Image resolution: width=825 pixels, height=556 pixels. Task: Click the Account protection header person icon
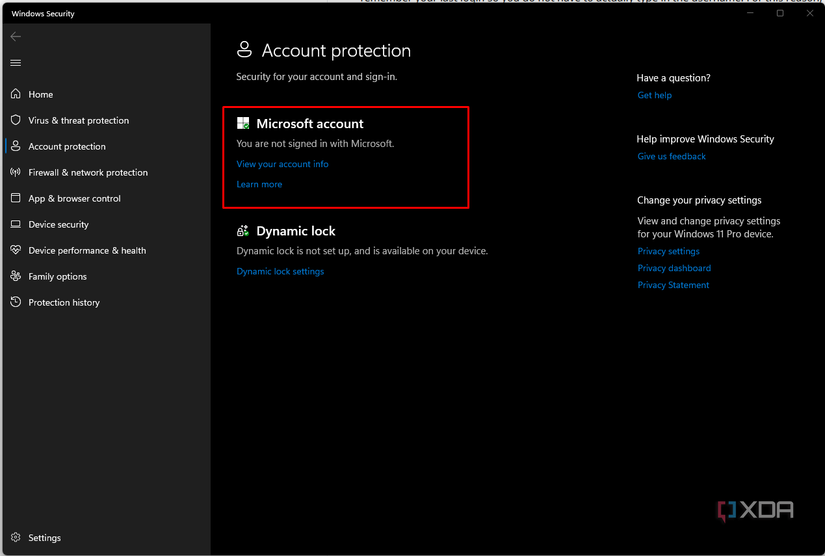[244, 50]
